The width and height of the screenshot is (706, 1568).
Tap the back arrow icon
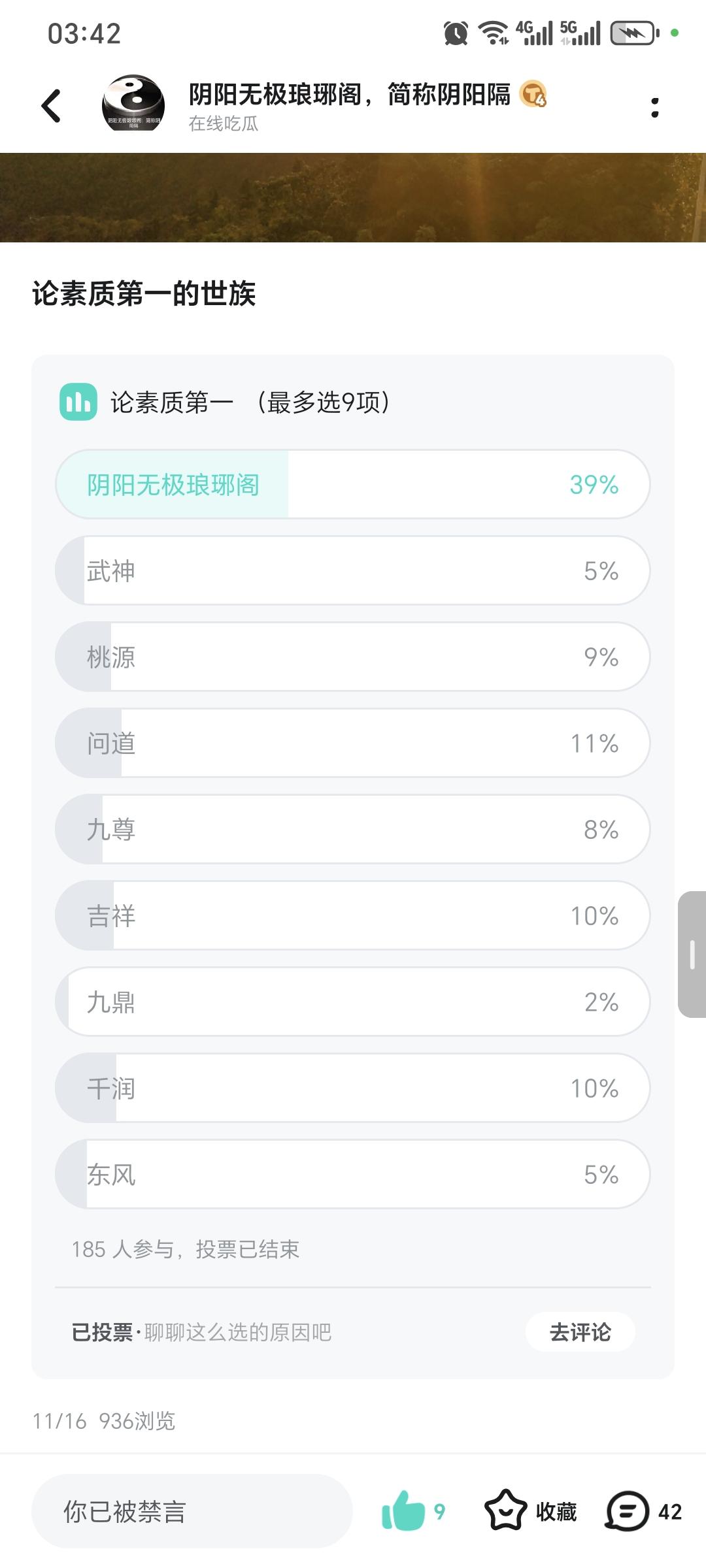click(51, 106)
